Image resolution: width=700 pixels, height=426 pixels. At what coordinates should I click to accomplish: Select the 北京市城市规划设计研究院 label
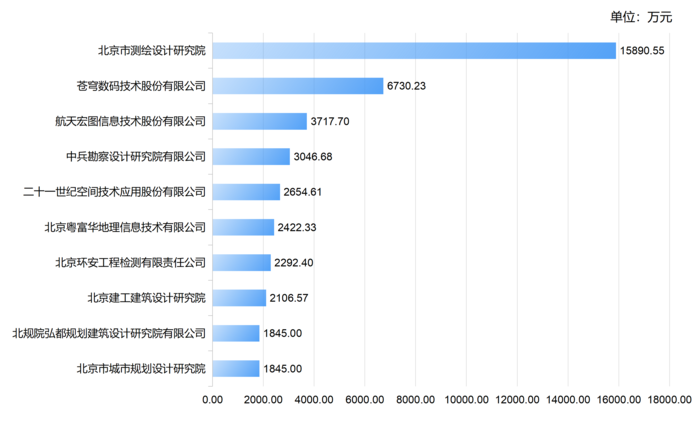point(141,368)
